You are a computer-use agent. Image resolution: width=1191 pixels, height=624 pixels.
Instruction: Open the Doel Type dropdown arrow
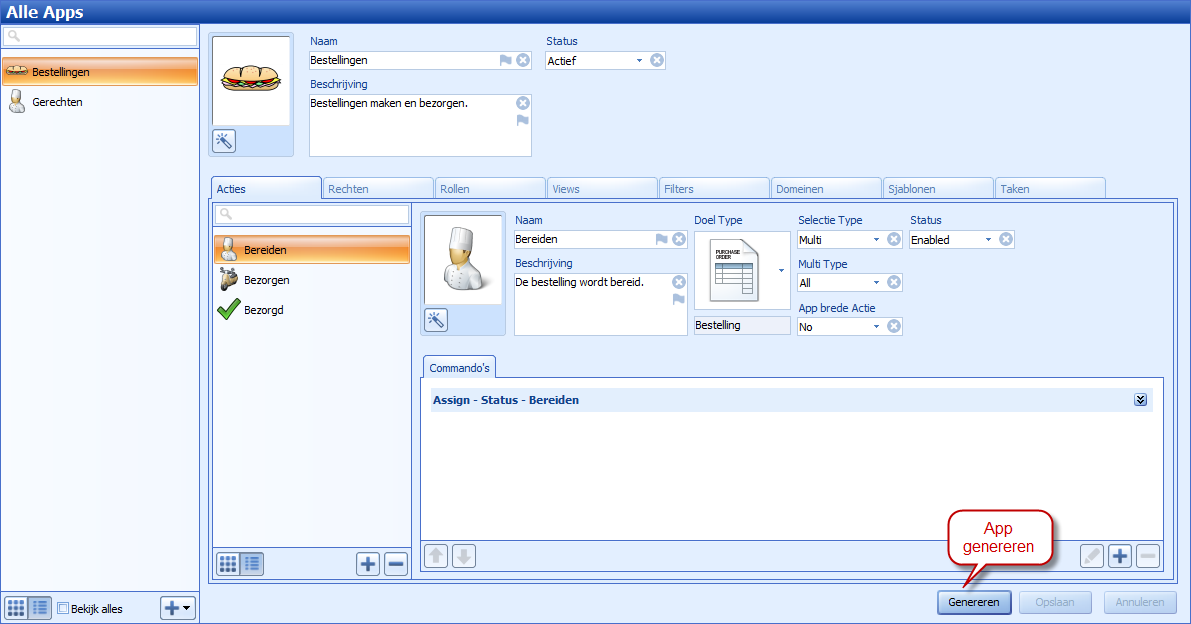tap(781, 270)
